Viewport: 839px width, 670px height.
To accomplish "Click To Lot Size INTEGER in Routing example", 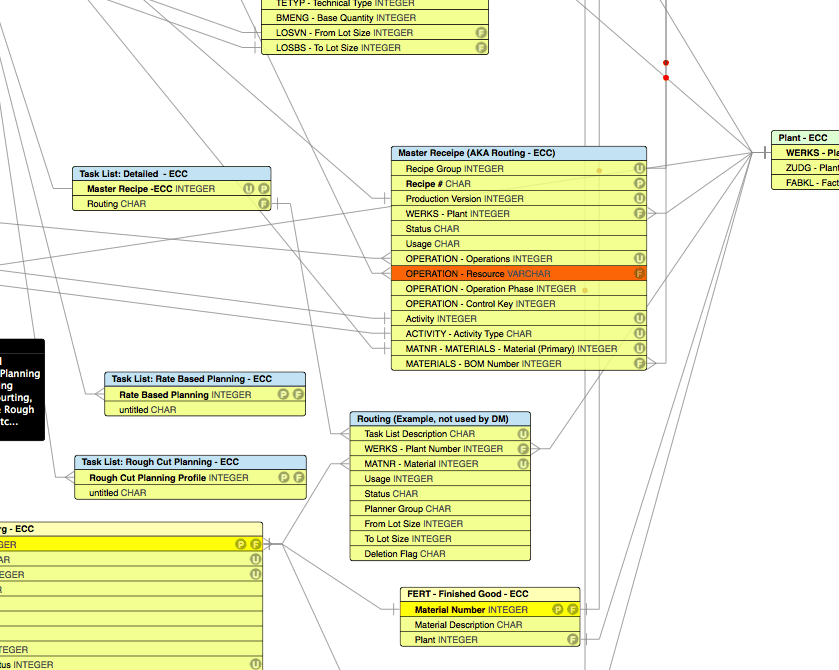I will (440, 538).
